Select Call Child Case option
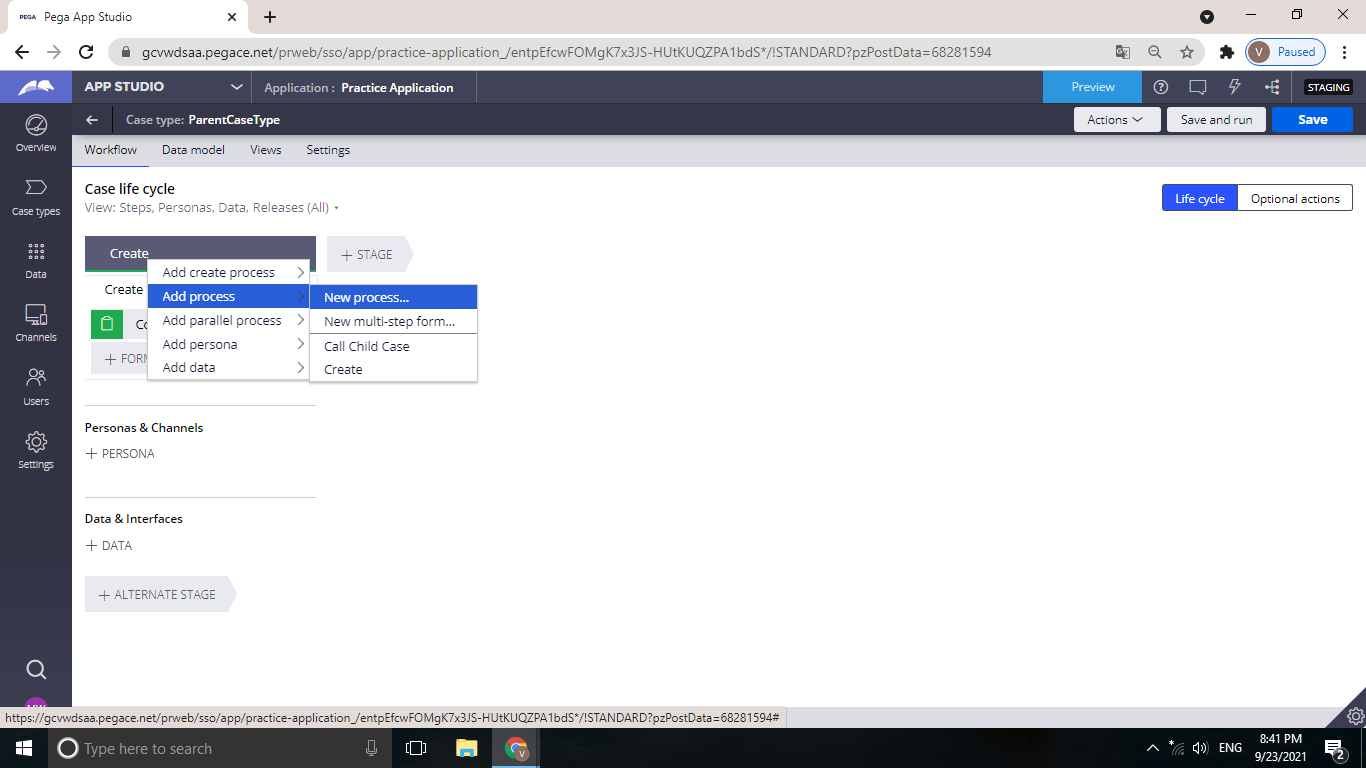1366x768 pixels. (393, 346)
